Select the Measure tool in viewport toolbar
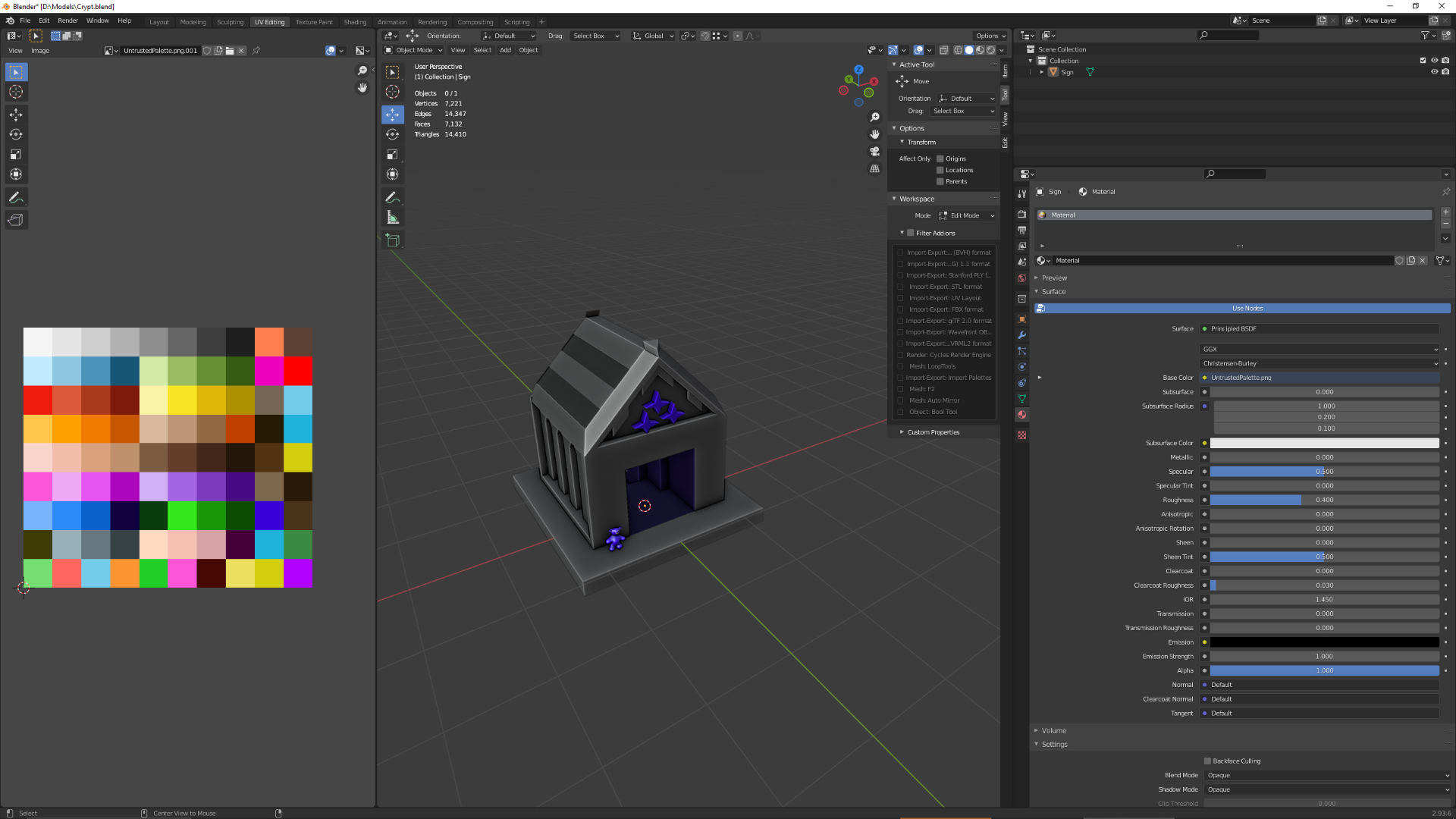 click(392, 218)
